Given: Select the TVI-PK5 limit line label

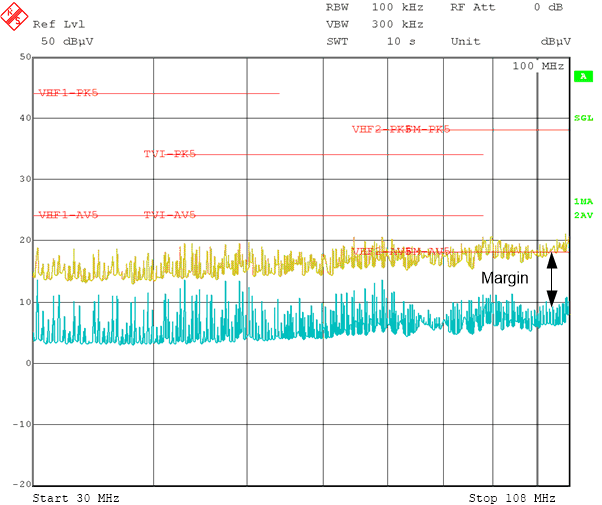Looking at the screenshot, I should (169, 154).
